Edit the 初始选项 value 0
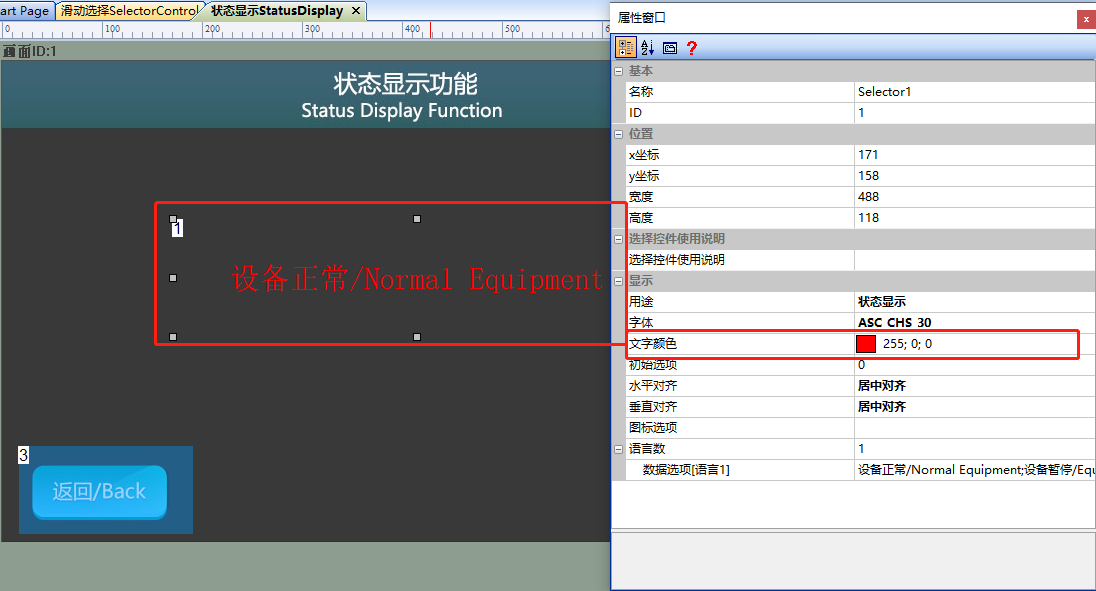The image size is (1096, 591). [974, 365]
